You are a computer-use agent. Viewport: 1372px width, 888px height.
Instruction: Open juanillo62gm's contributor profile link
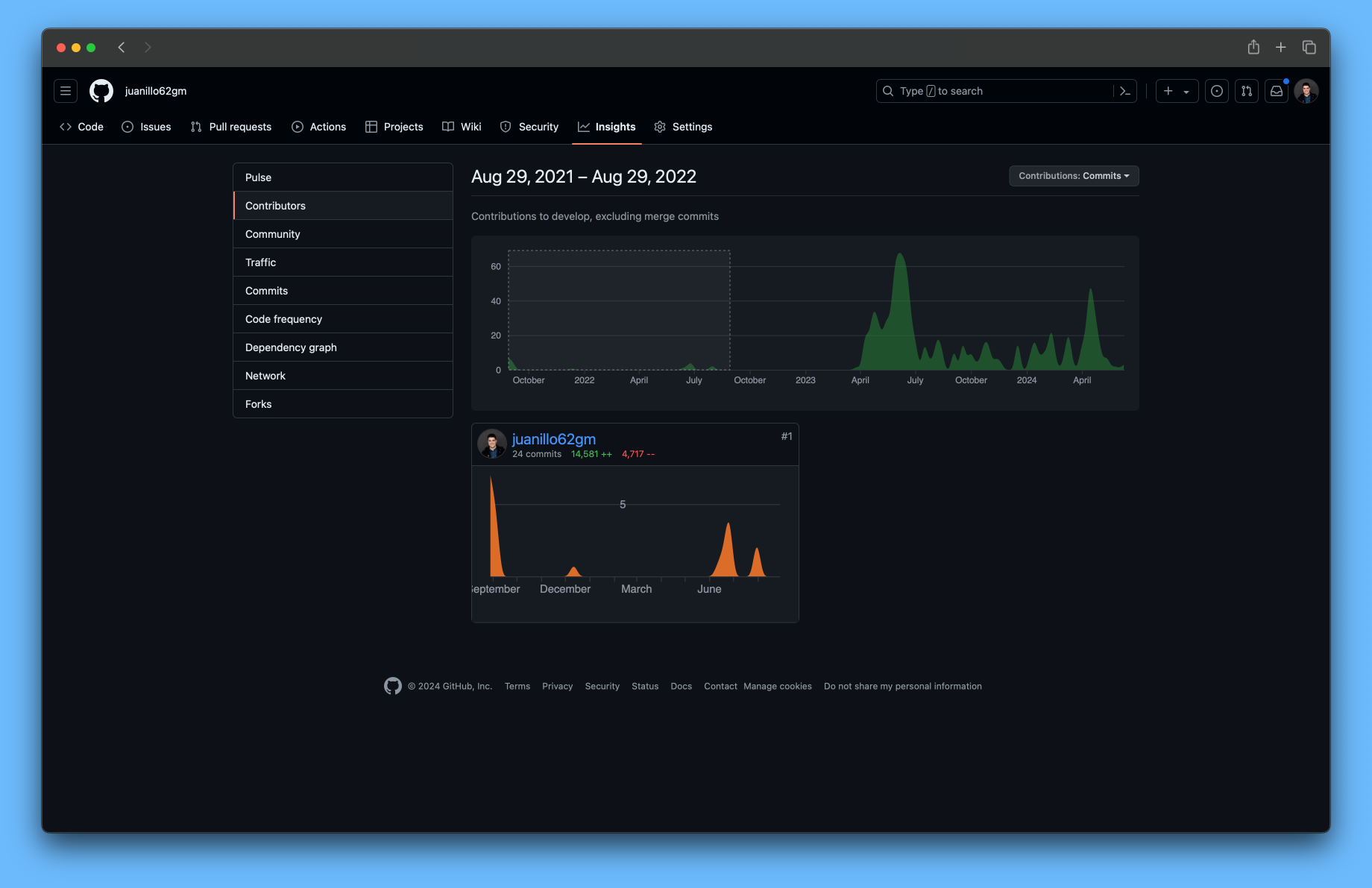(x=554, y=439)
